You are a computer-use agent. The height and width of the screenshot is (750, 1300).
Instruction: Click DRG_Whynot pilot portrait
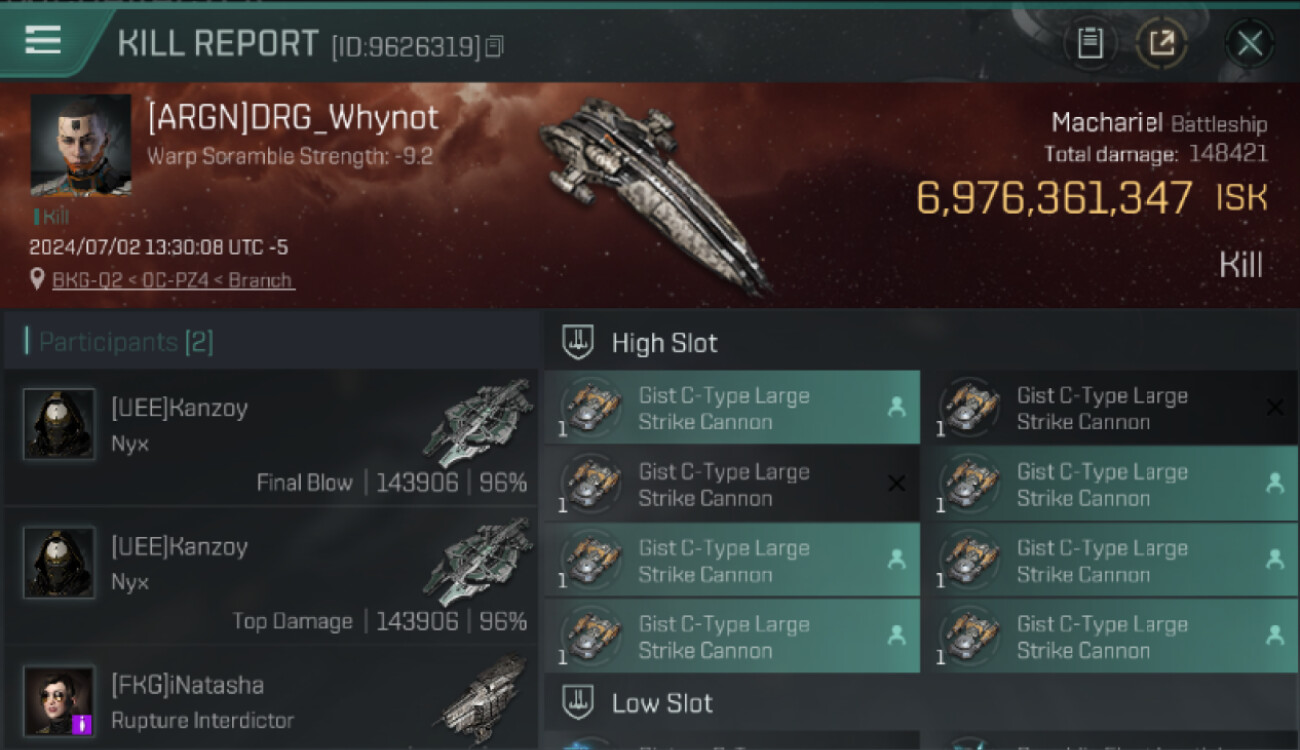point(80,146)
